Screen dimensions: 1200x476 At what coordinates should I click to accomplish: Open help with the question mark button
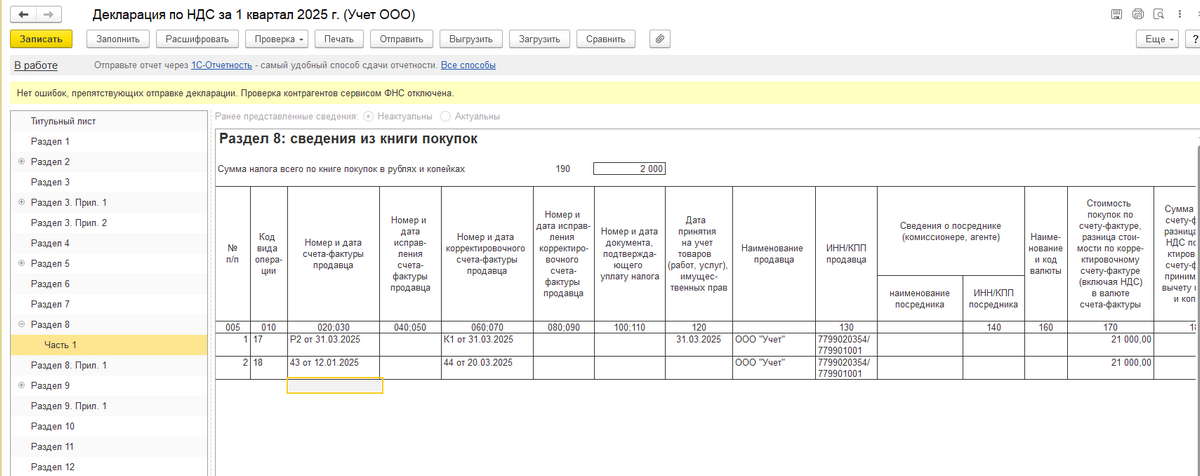click(1195, 39)
